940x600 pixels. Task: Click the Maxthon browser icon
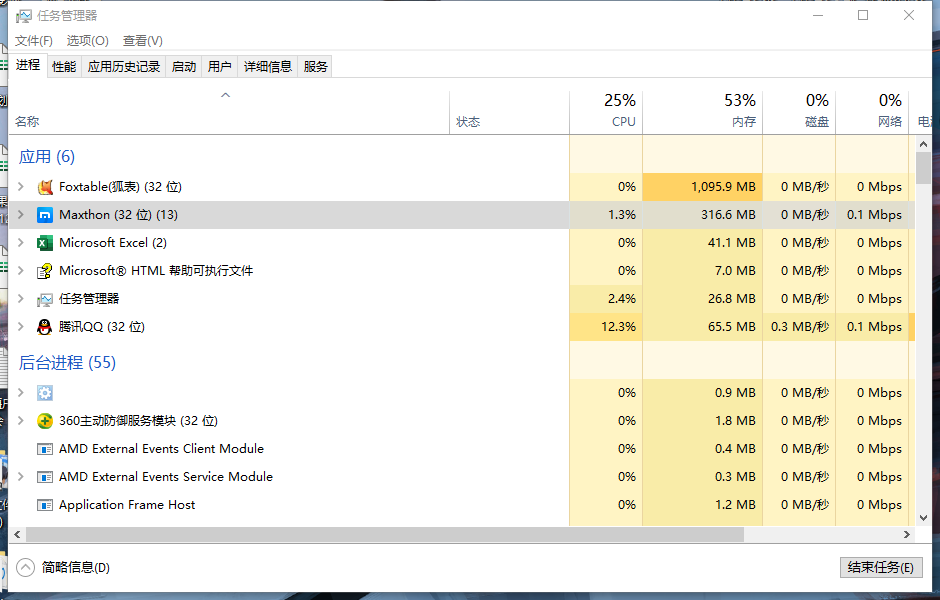pyautogui.click(x=45, y=215)
